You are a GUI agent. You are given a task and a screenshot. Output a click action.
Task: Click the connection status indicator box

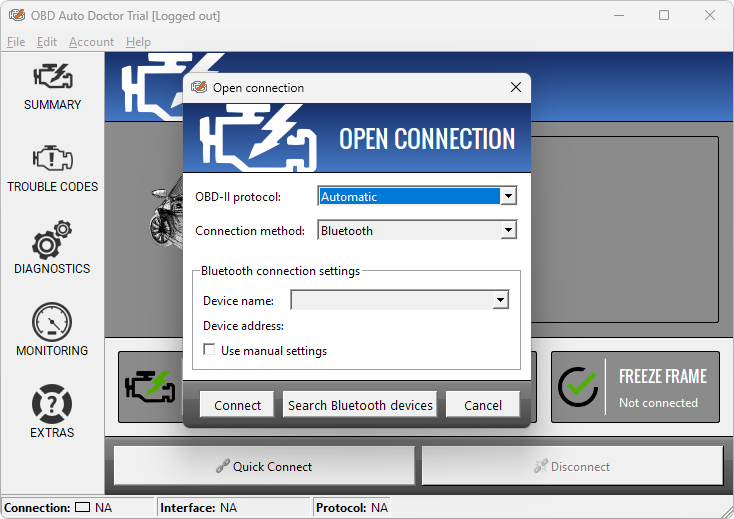(x=82, y=507)
